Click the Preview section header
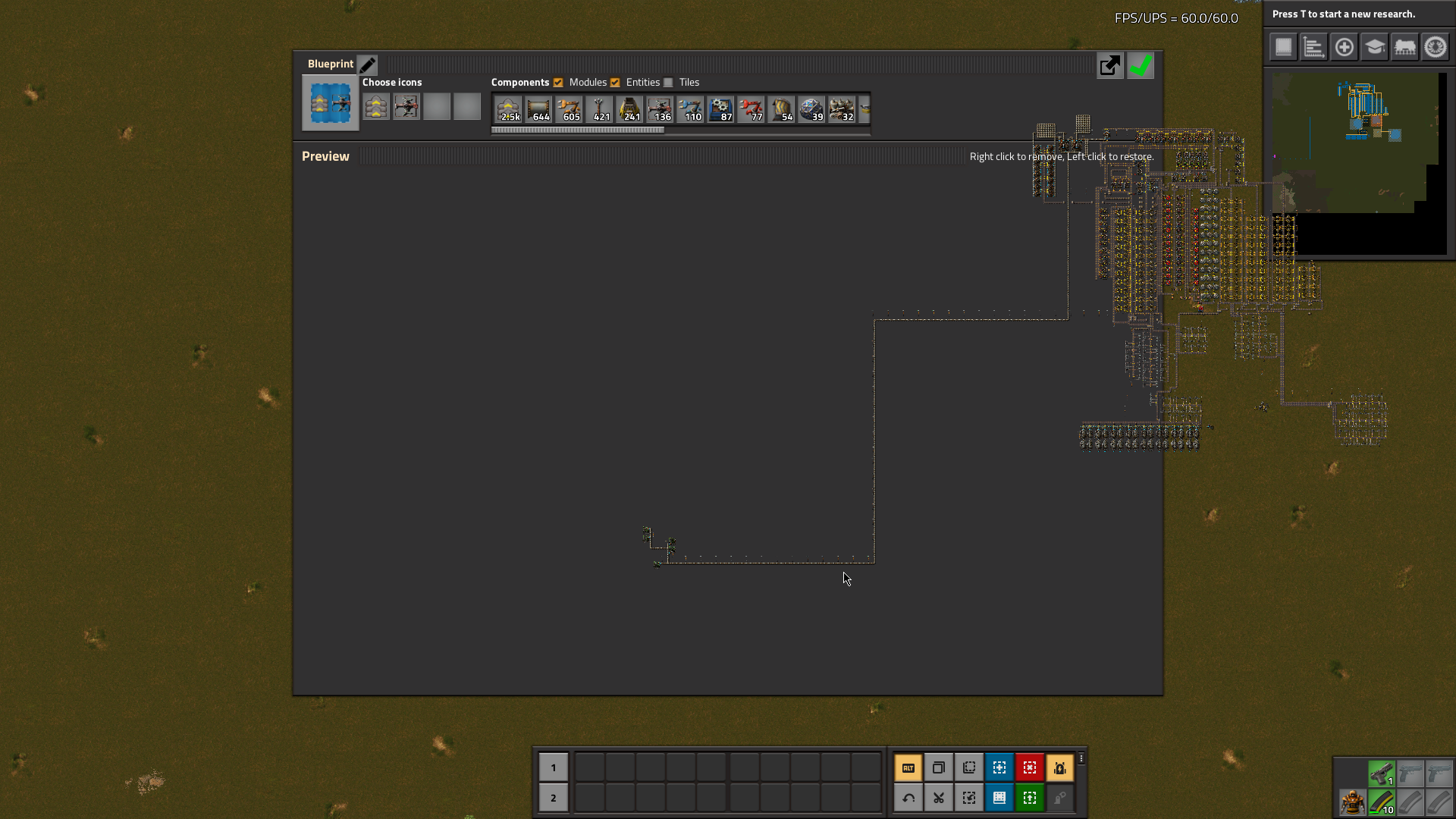Viewport: 1456px width, 819px height. [326, 156]
